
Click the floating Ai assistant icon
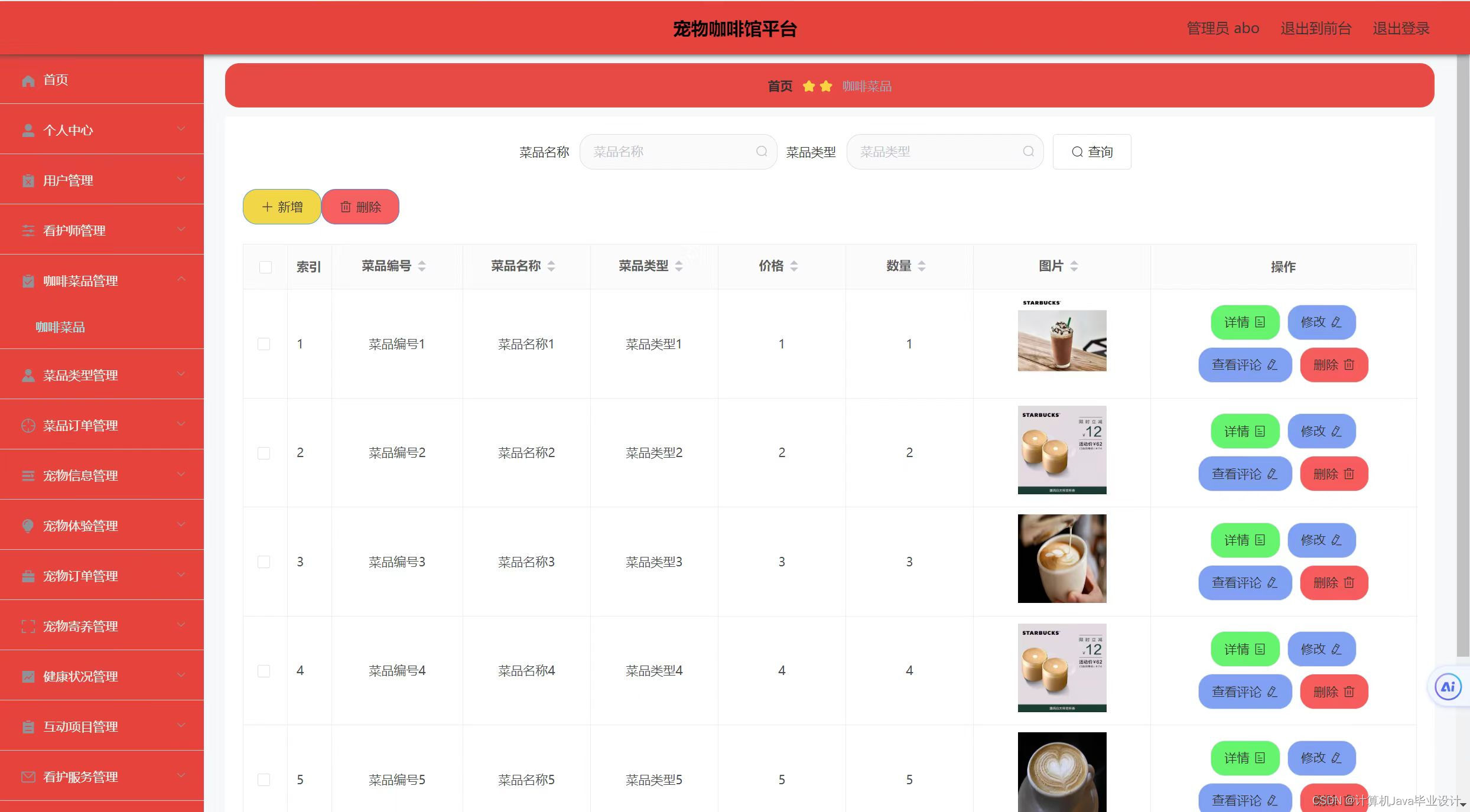1448,687
